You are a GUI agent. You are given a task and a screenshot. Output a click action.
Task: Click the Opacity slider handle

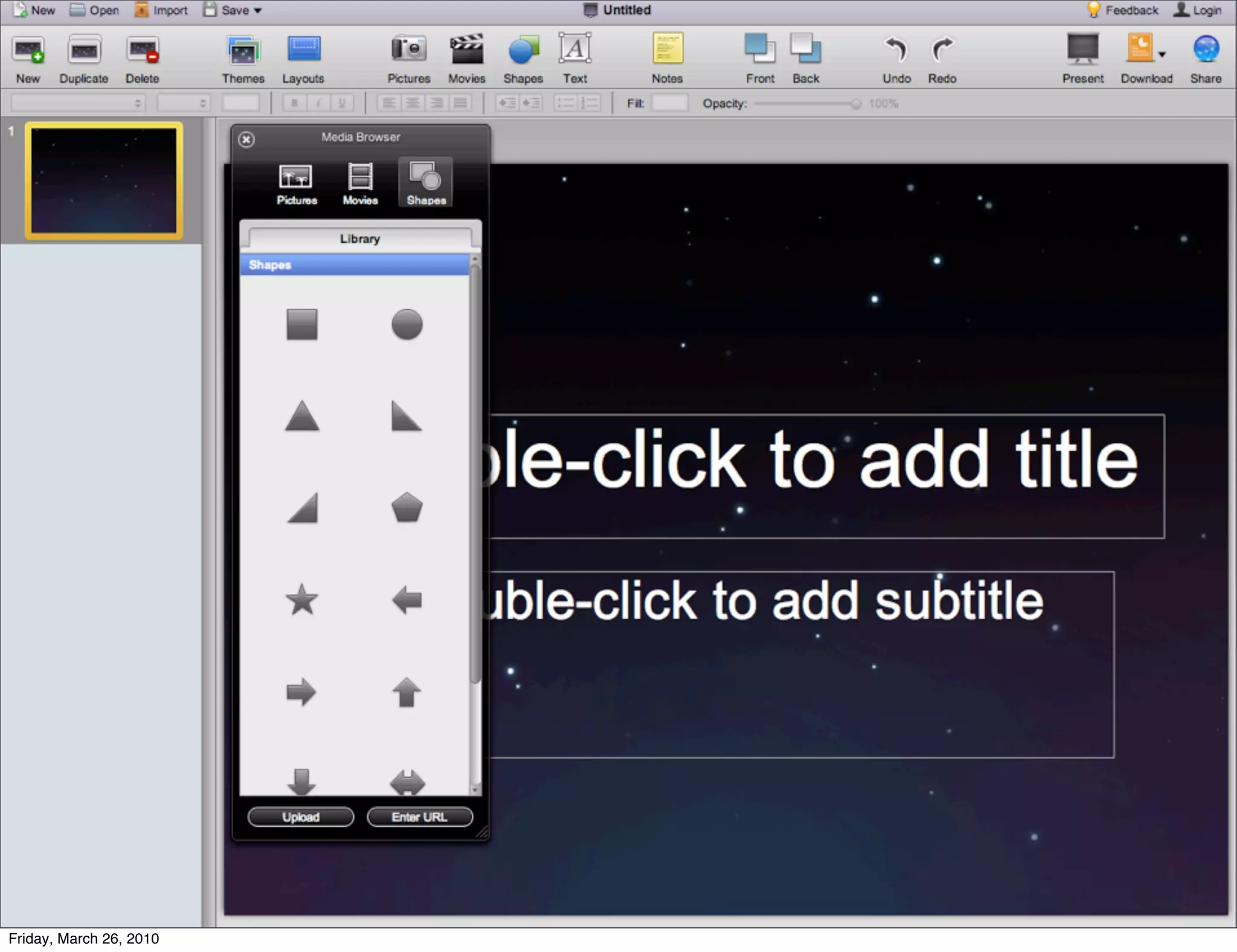click(x=855, y=104)
